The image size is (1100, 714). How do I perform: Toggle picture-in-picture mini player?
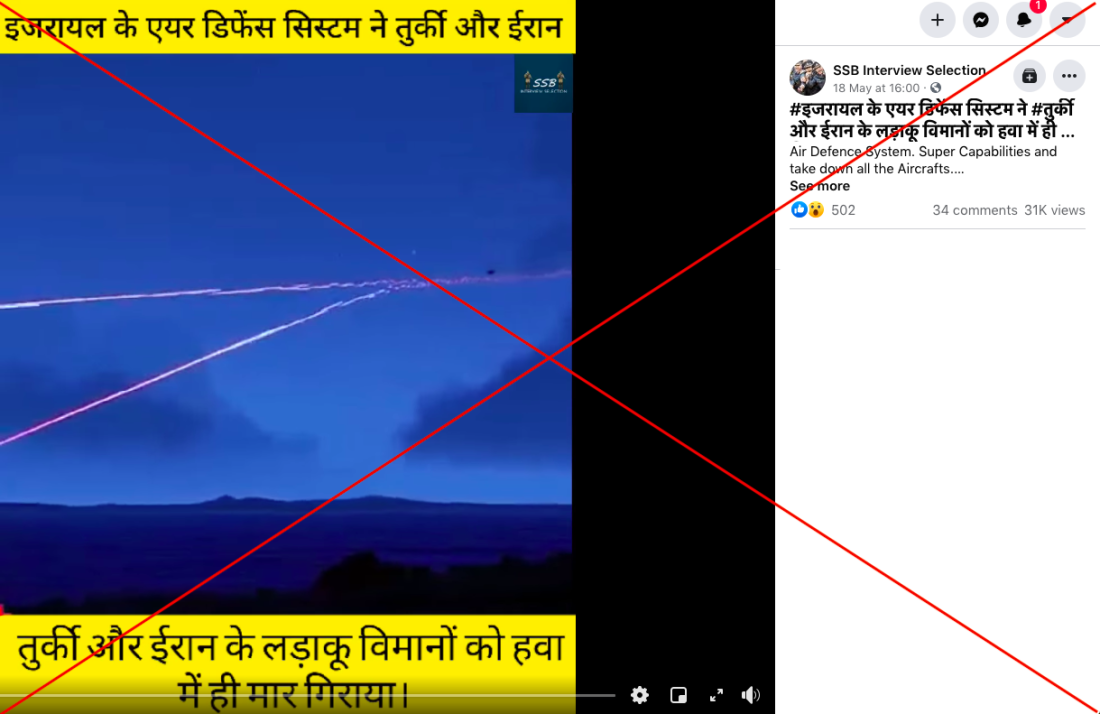(678, 695)
